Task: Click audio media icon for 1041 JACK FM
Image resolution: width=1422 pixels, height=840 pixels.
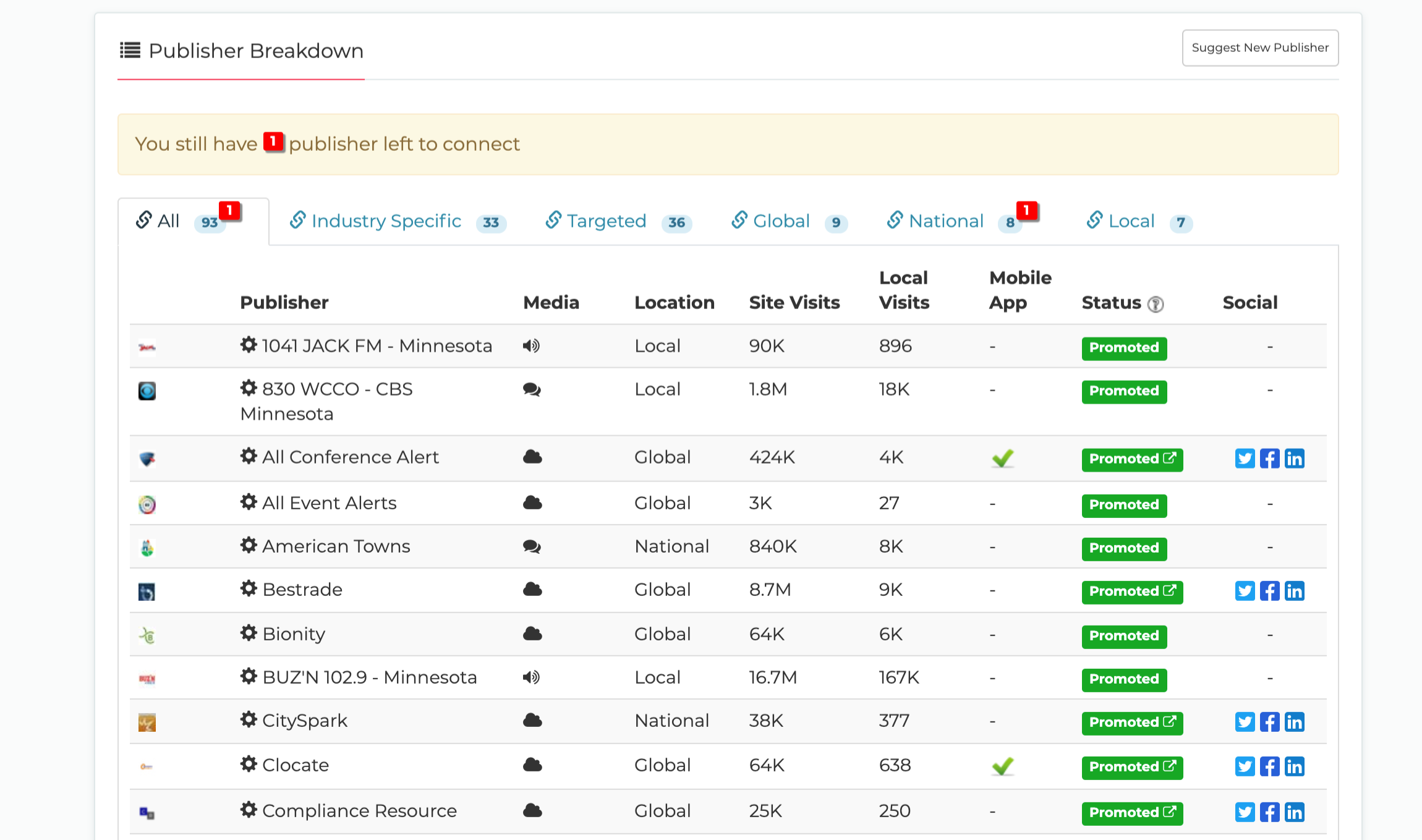Action: (x=531, y=346)
